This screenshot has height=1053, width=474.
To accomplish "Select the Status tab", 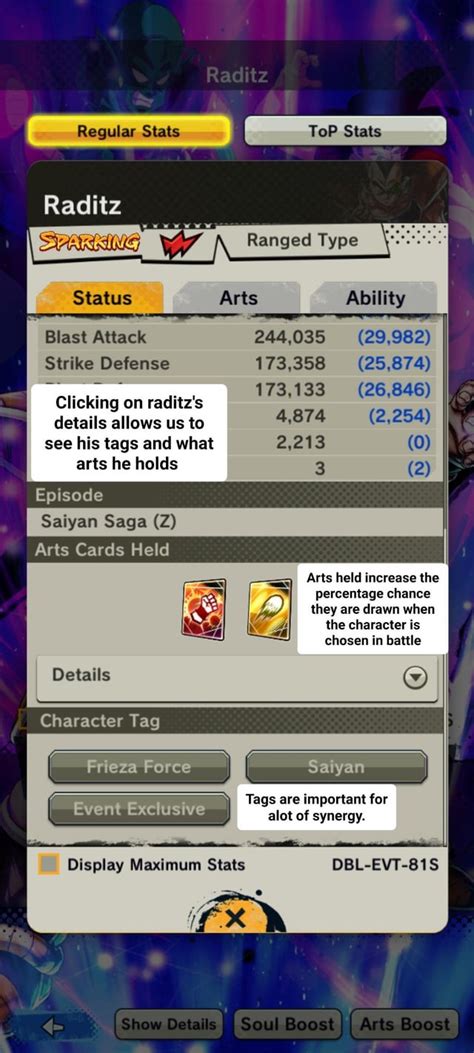I will pyautogui.click(x=102, y=298).
